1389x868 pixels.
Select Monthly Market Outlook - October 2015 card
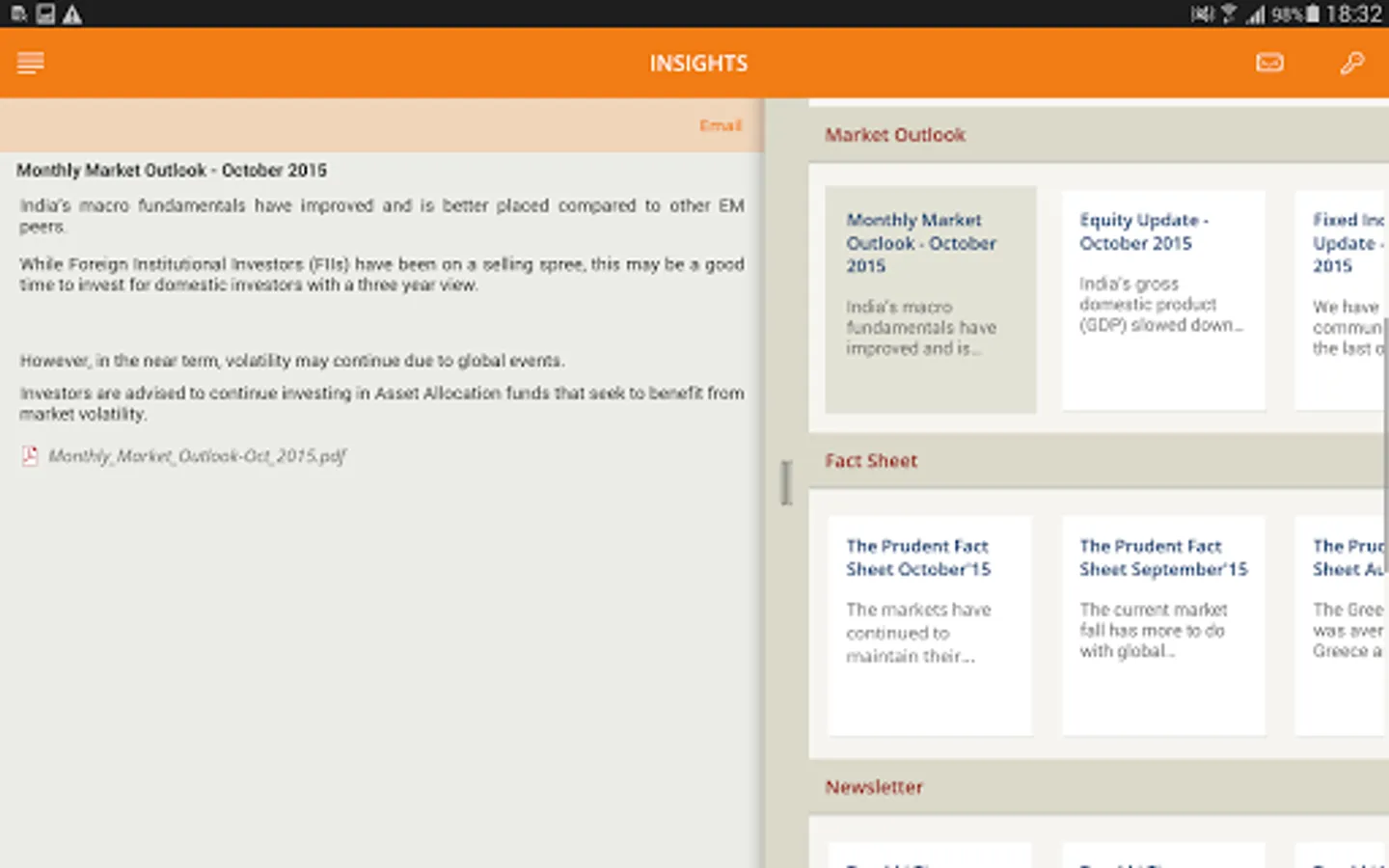pos(931,299)
